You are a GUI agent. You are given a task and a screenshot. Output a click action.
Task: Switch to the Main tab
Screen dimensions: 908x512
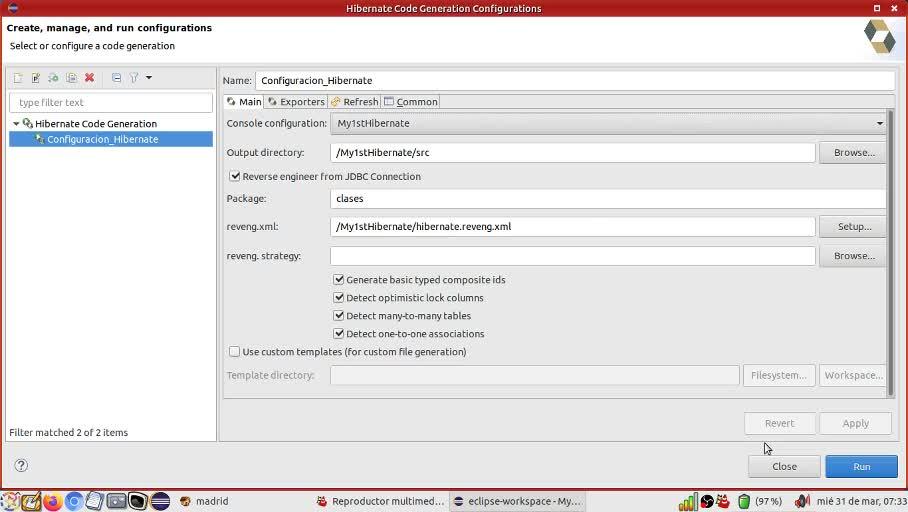(x=244, y=101)
